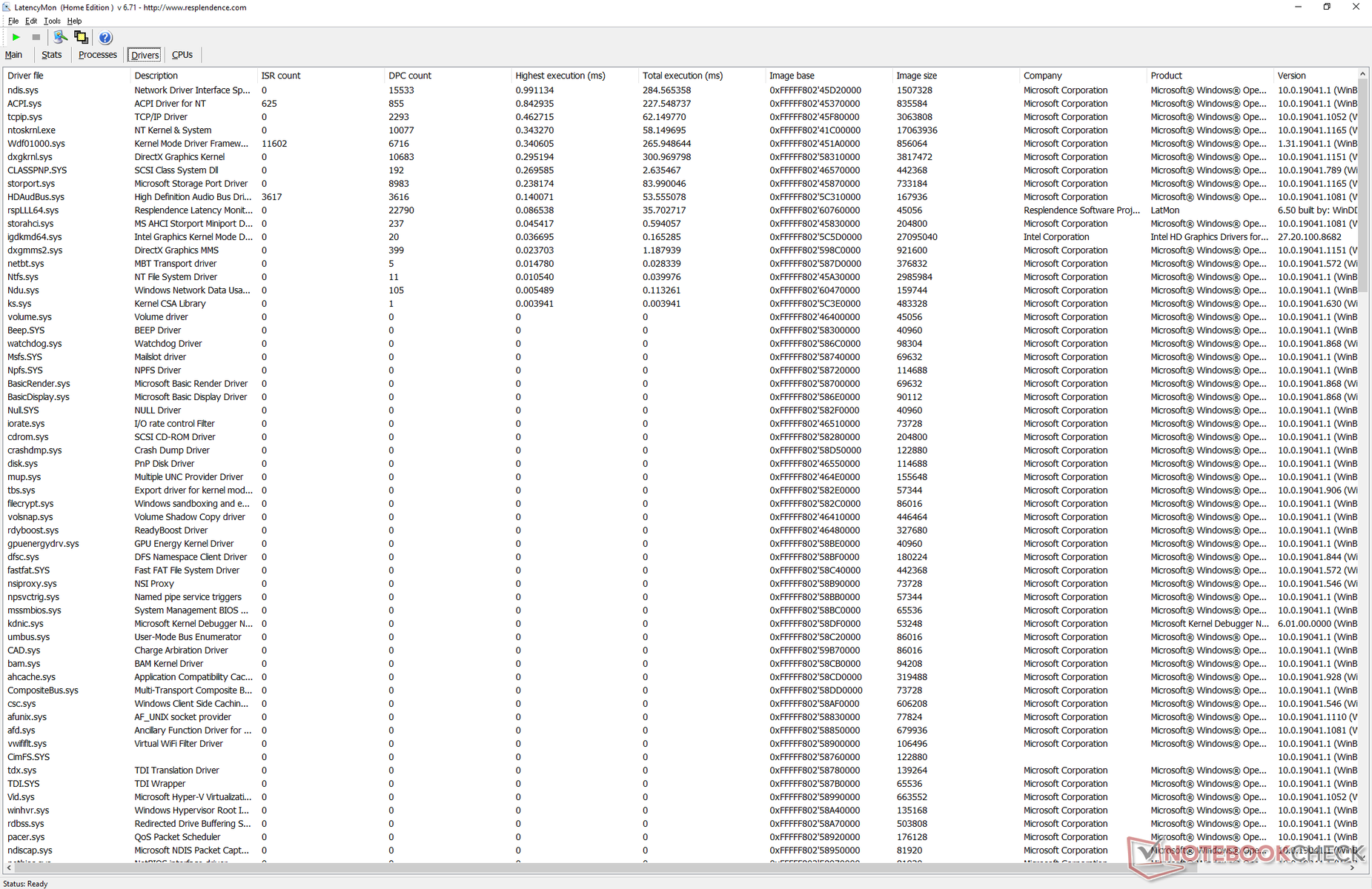Open help via the blue question mark icon
This screenshot has width=1372, height=889.
[x=105, y=38]
